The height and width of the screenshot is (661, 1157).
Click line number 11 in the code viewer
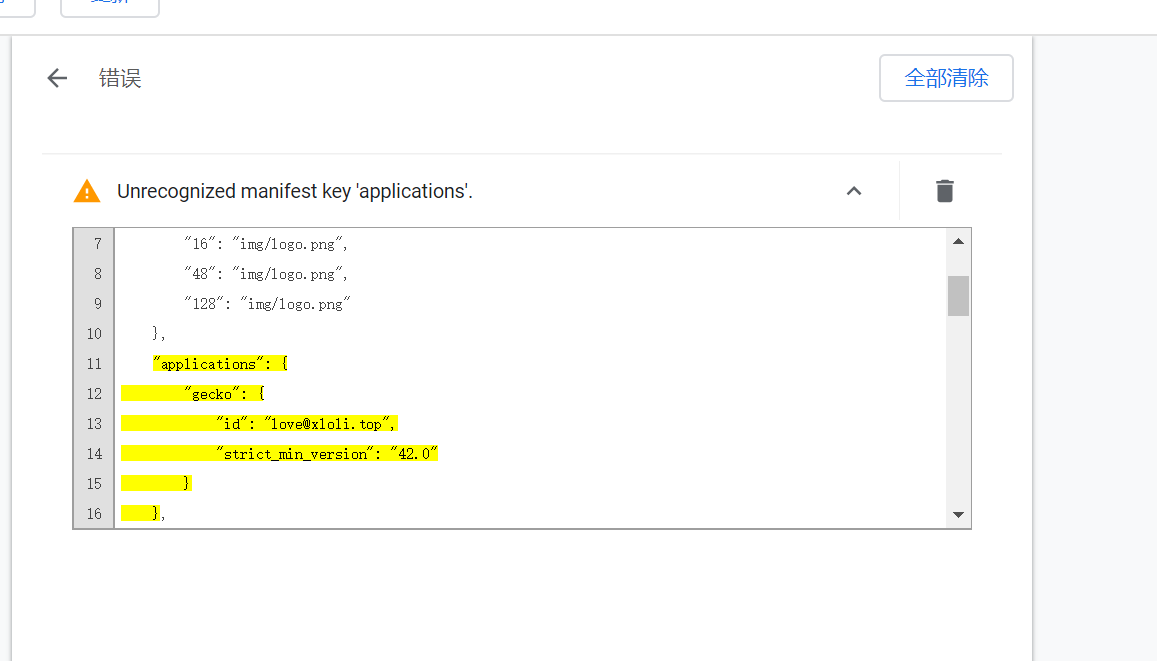(x=94, y=363)
